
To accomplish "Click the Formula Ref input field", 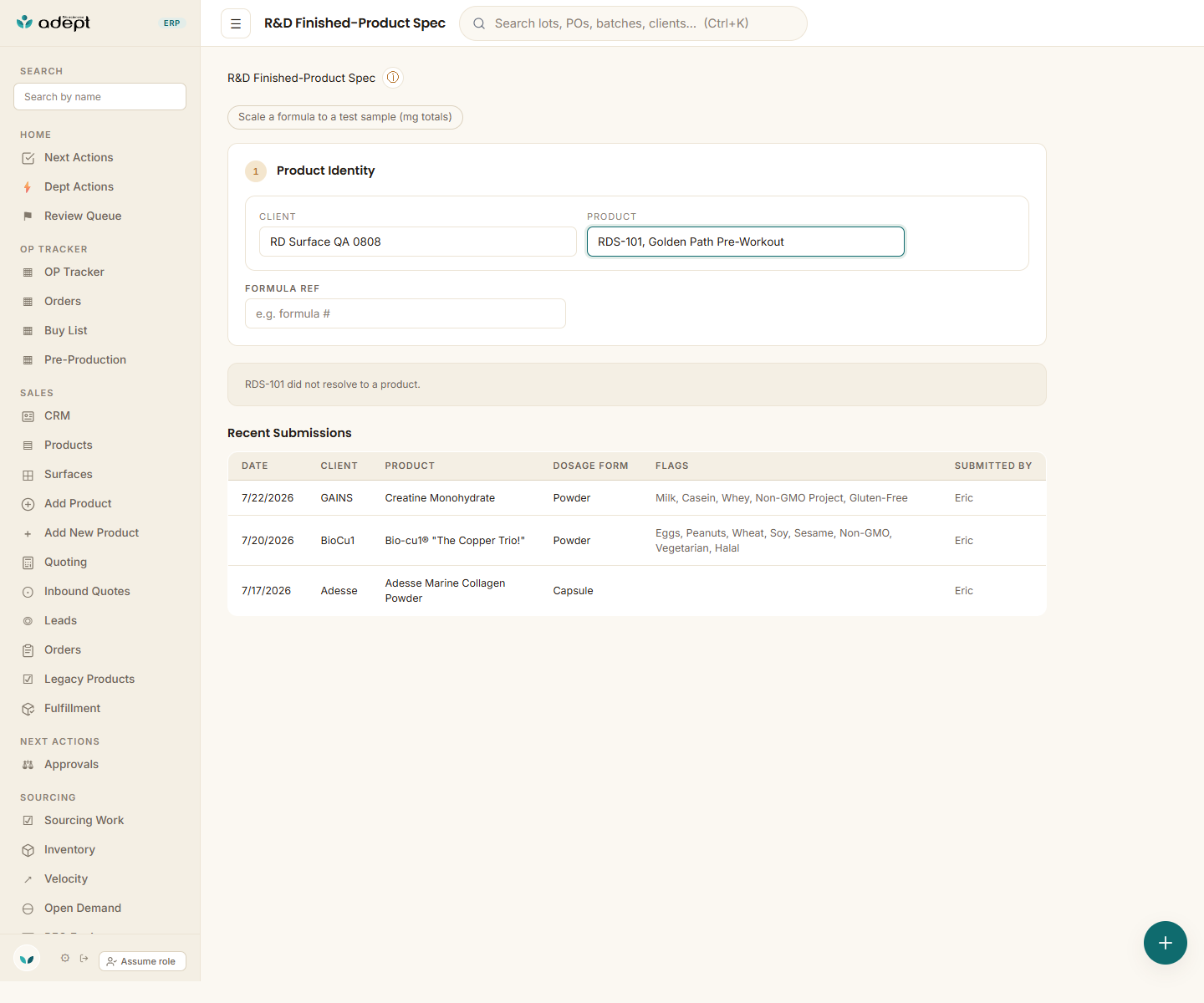I will point(406,313).
